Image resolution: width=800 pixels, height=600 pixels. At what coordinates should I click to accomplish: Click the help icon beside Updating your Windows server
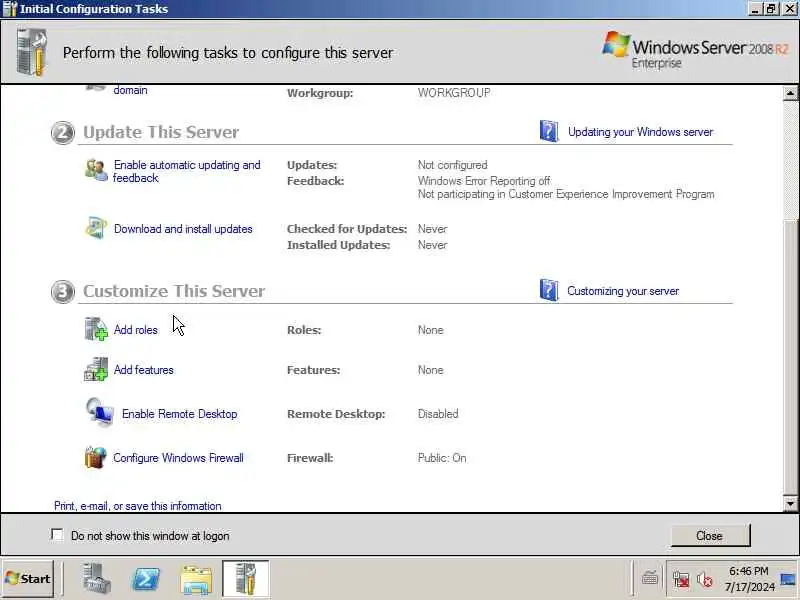coord(549,132)
